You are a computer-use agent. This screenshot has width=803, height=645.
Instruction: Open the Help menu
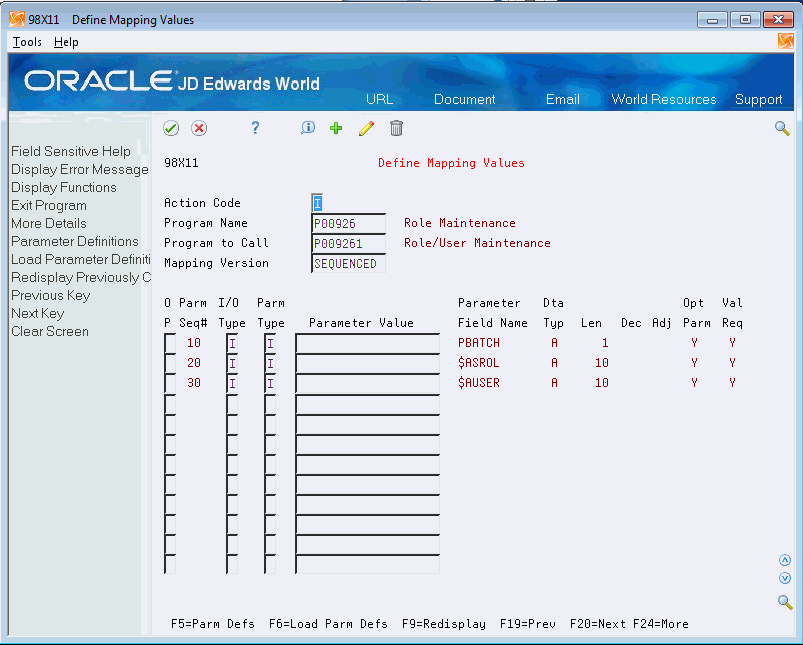(x=66, y=41)
